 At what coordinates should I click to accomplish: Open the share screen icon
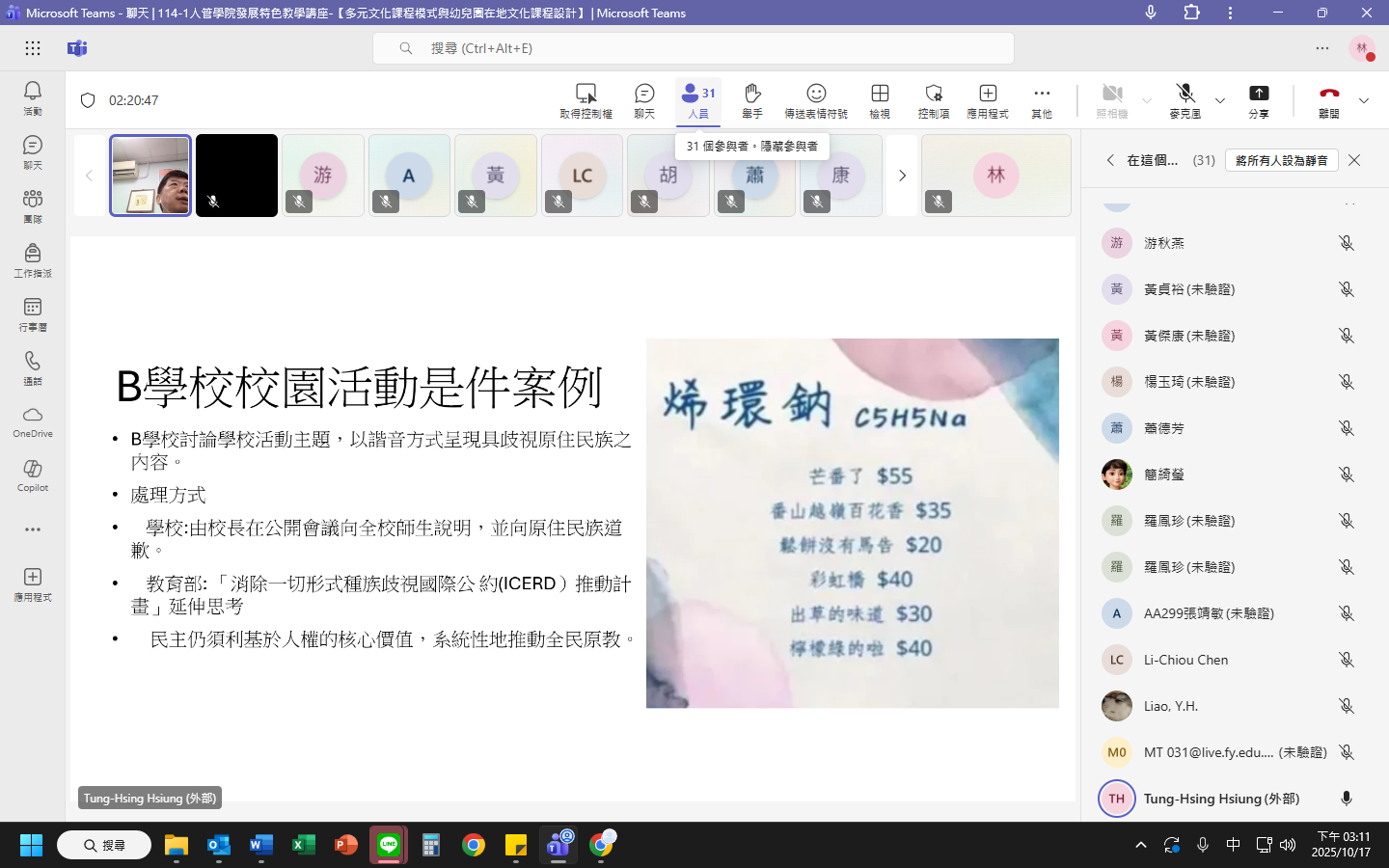pyautogui.click(x=1259, y=94)
